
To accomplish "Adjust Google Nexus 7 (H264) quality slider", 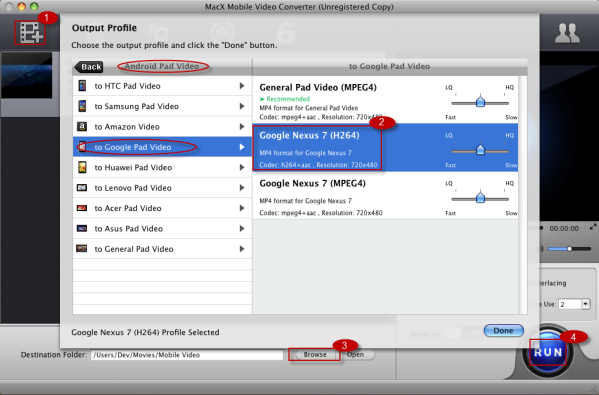I will tap(480, 150).
